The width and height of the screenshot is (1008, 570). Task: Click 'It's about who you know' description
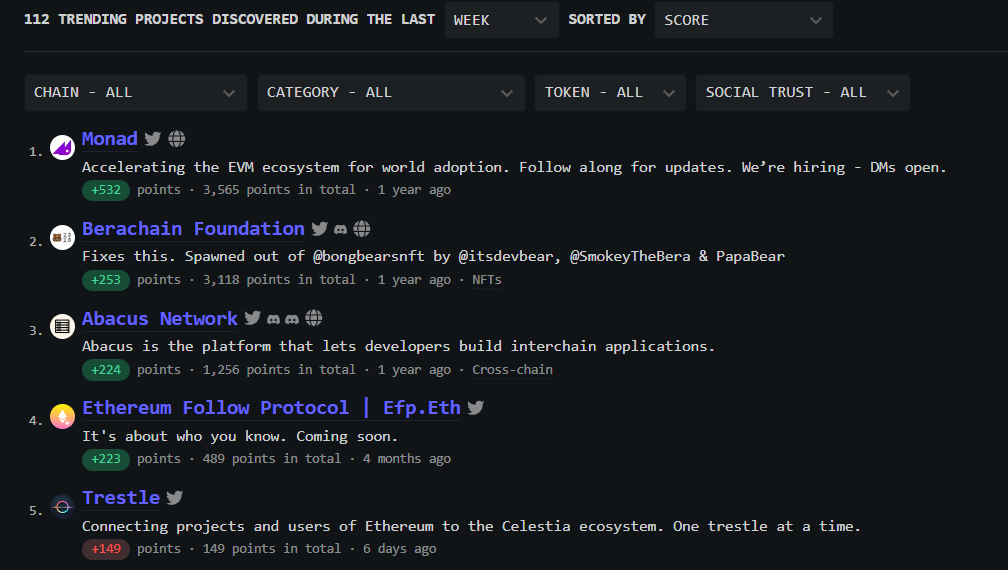click(x=240, y=436)
